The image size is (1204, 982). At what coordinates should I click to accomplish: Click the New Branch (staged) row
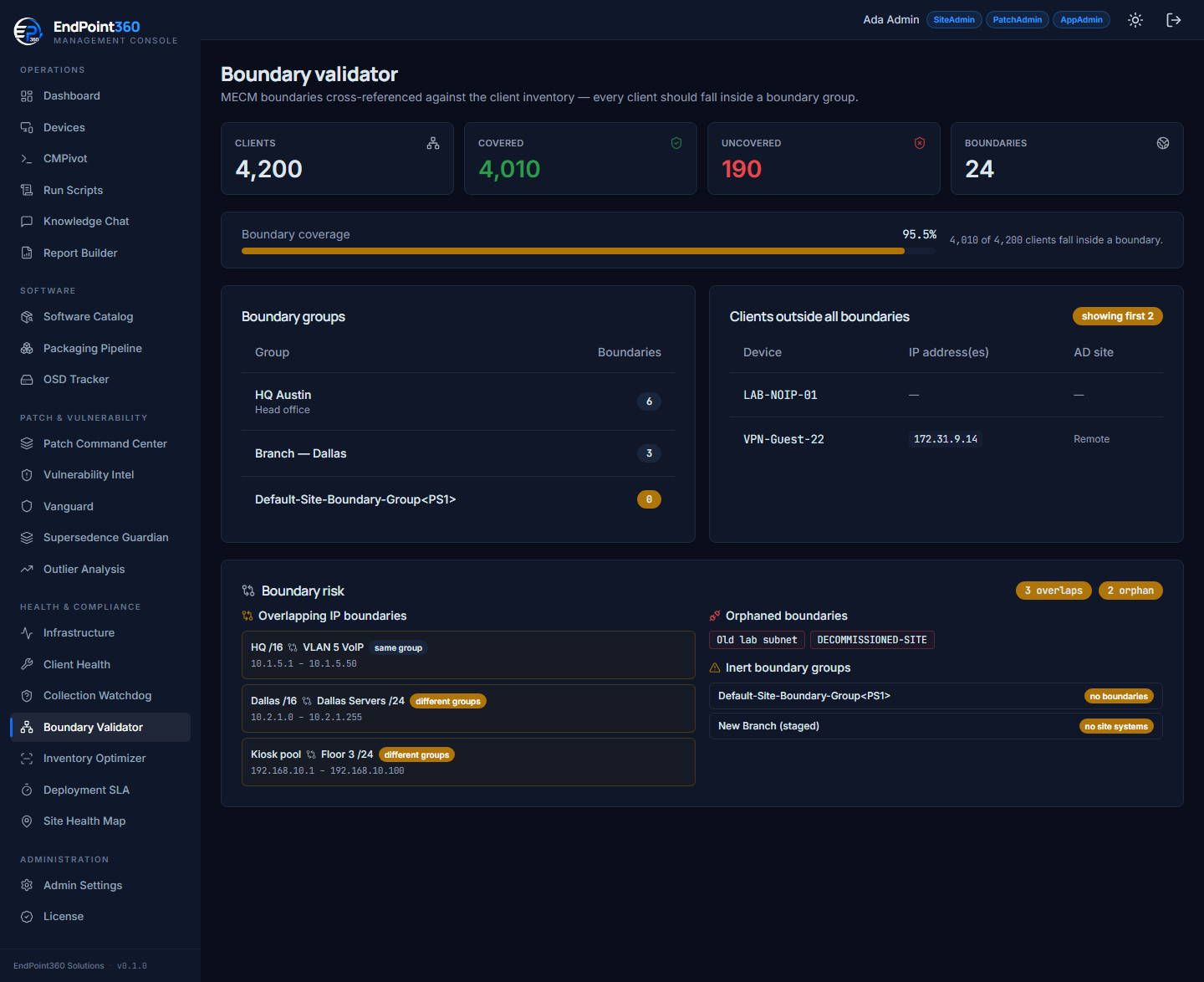(x=936, y=726)
